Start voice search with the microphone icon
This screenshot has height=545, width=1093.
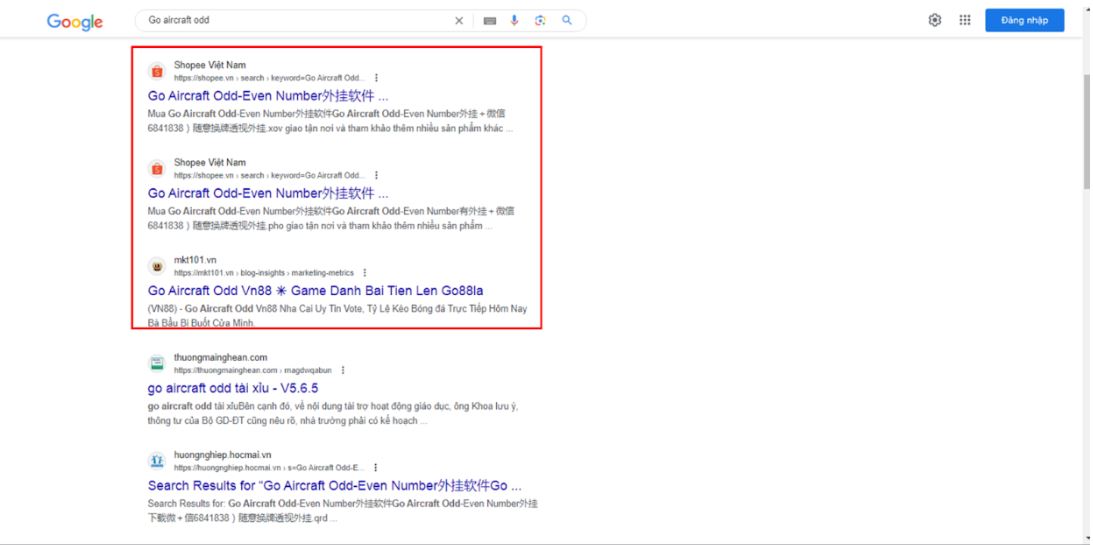(x=515, y=20)
